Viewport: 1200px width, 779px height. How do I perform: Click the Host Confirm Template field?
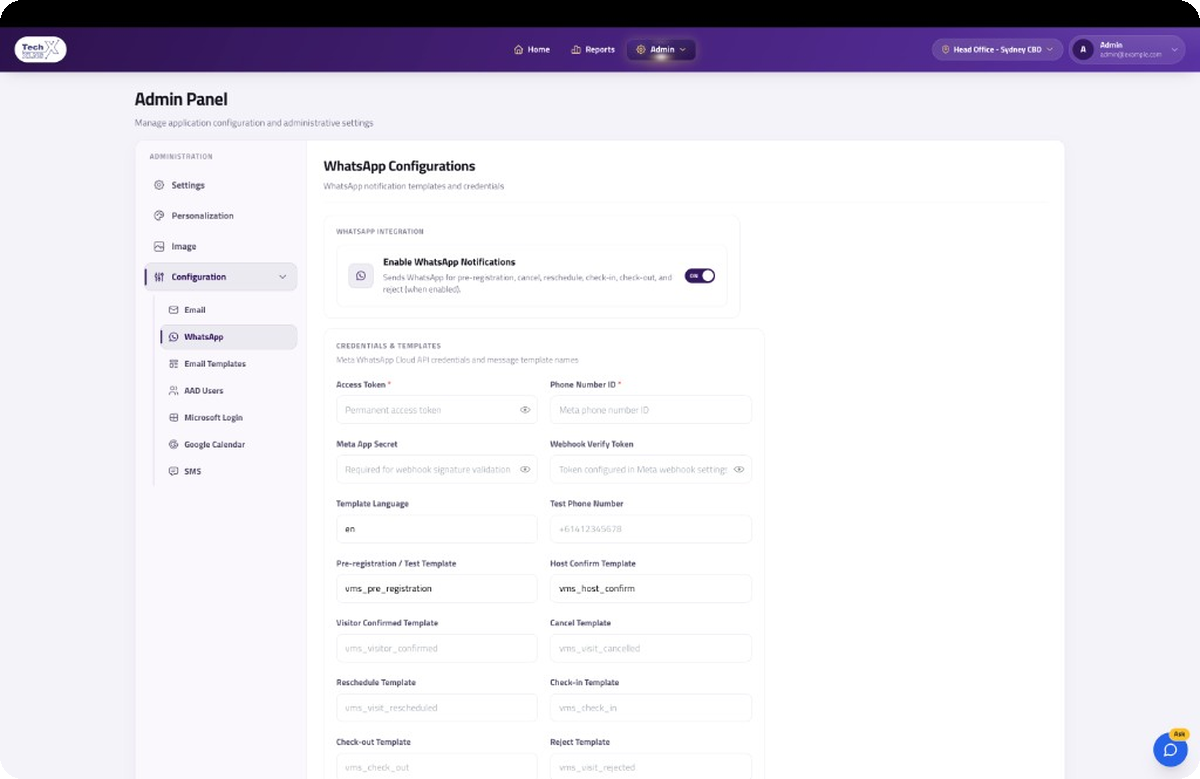651,589
